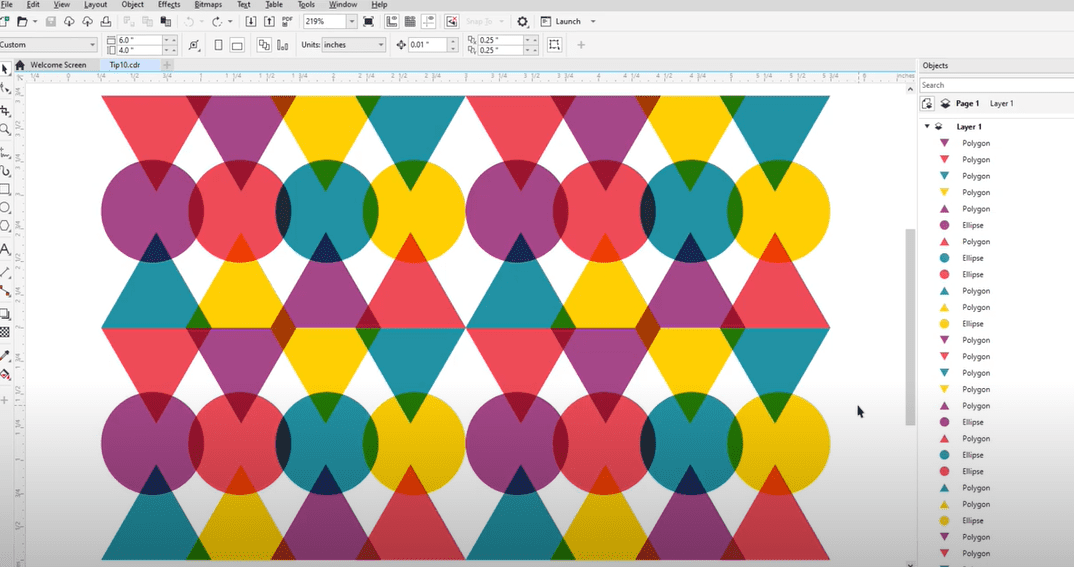The width and height of the screenshot is (1074, 567).
Task: Select the Rectangle tool
Action: (5, 189)
